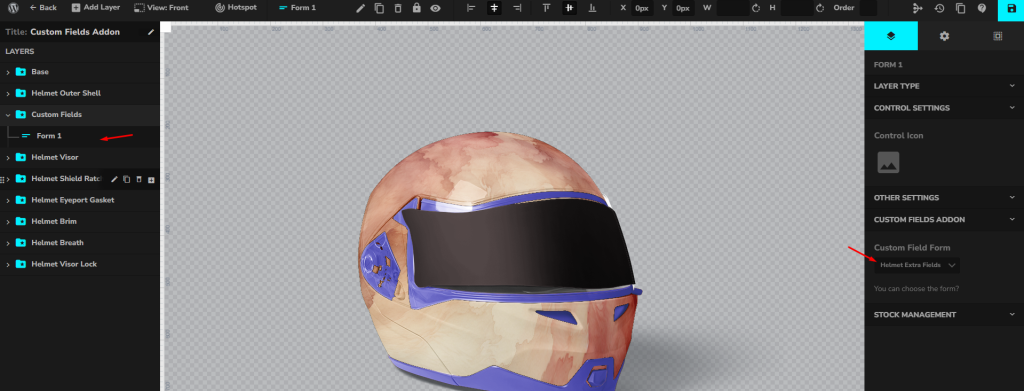
Task: Add a child layer to Helmet Shield row
Action: [x=151, y=180]
